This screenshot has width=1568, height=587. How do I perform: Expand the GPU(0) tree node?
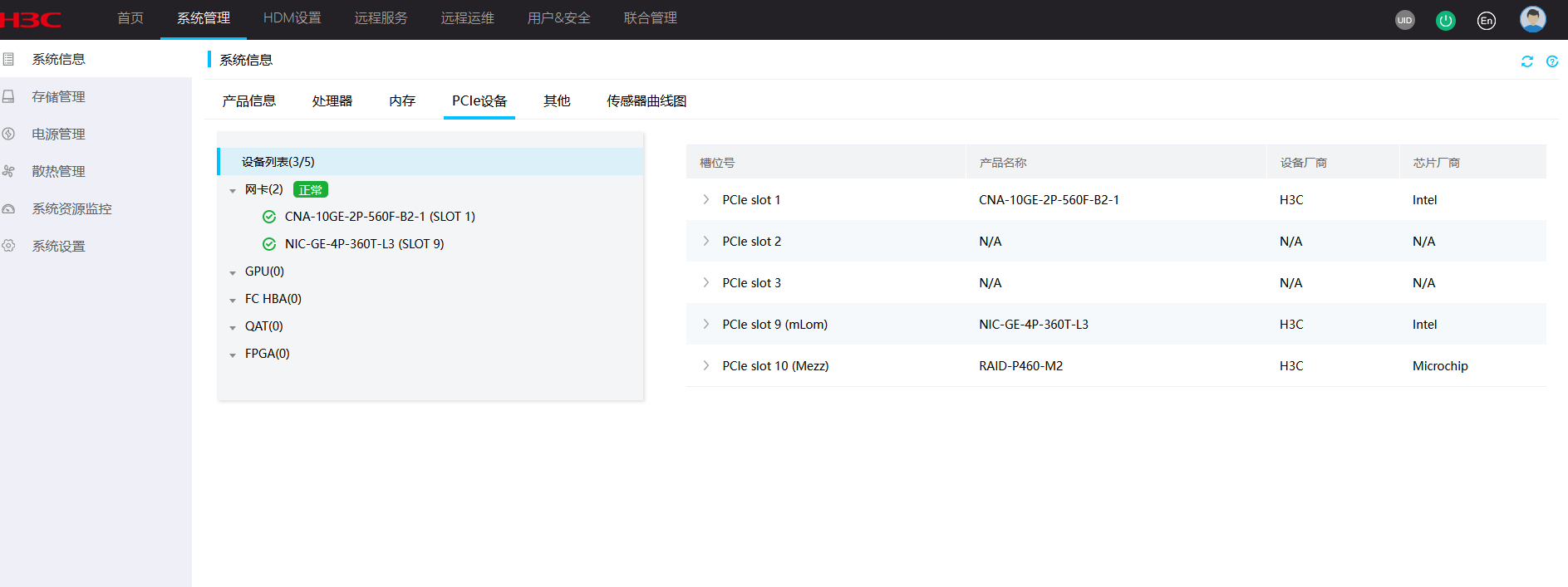tap(233, 273)
